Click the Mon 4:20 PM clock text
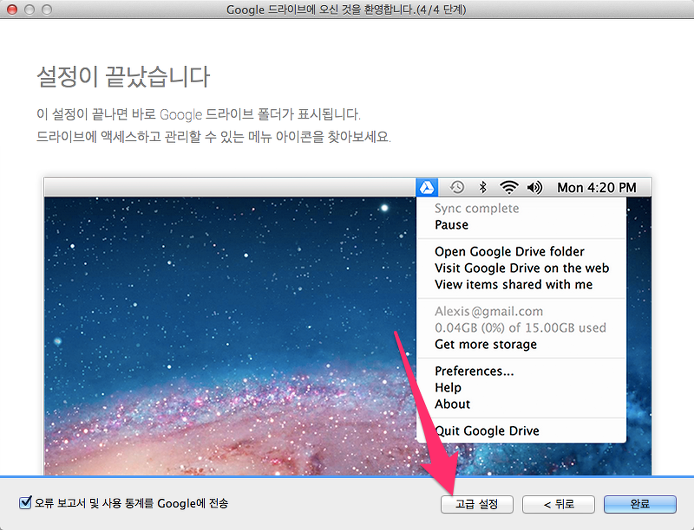The height and width of the screenshot is (530, 694). click(597, 188)
